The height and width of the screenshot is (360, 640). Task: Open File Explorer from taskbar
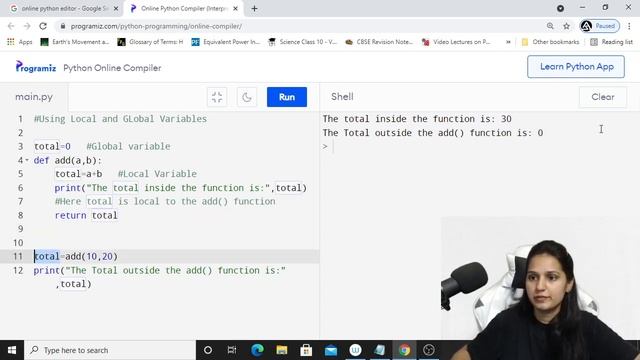282,350
